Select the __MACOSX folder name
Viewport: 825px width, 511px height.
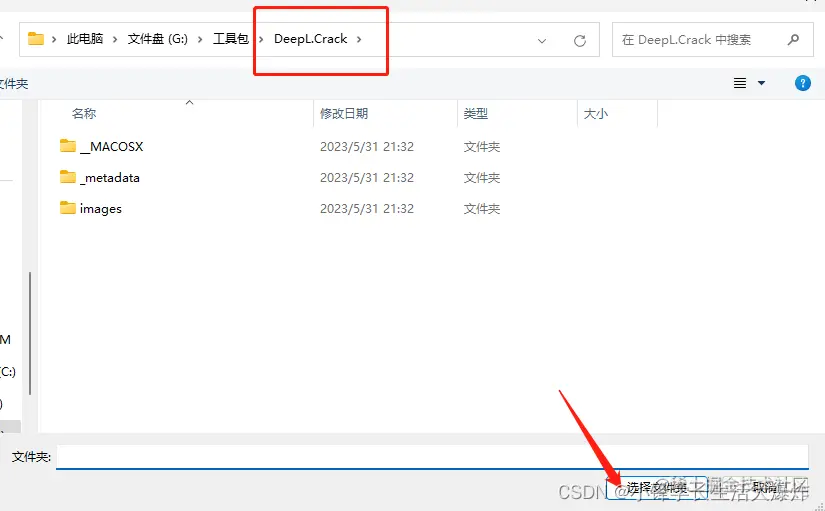pos(111,146)
